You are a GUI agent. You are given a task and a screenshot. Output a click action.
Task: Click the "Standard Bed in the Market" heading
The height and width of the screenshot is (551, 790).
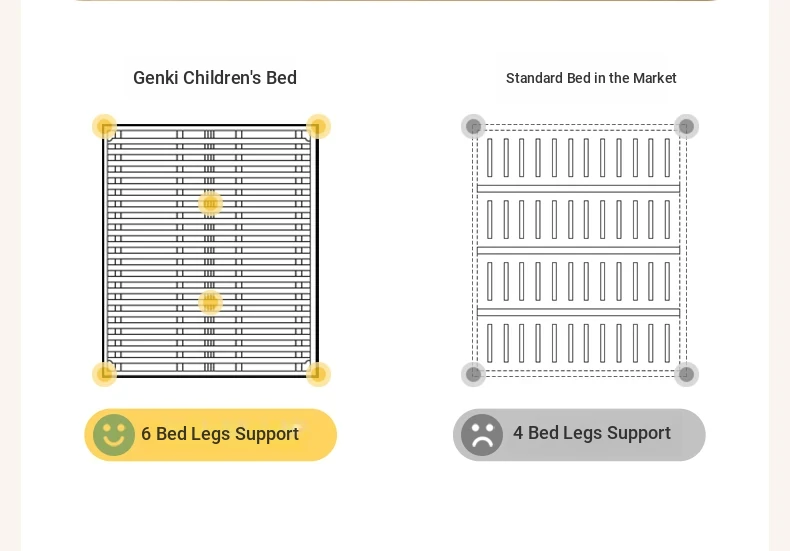pyautogui.click(x=591, y=78)
